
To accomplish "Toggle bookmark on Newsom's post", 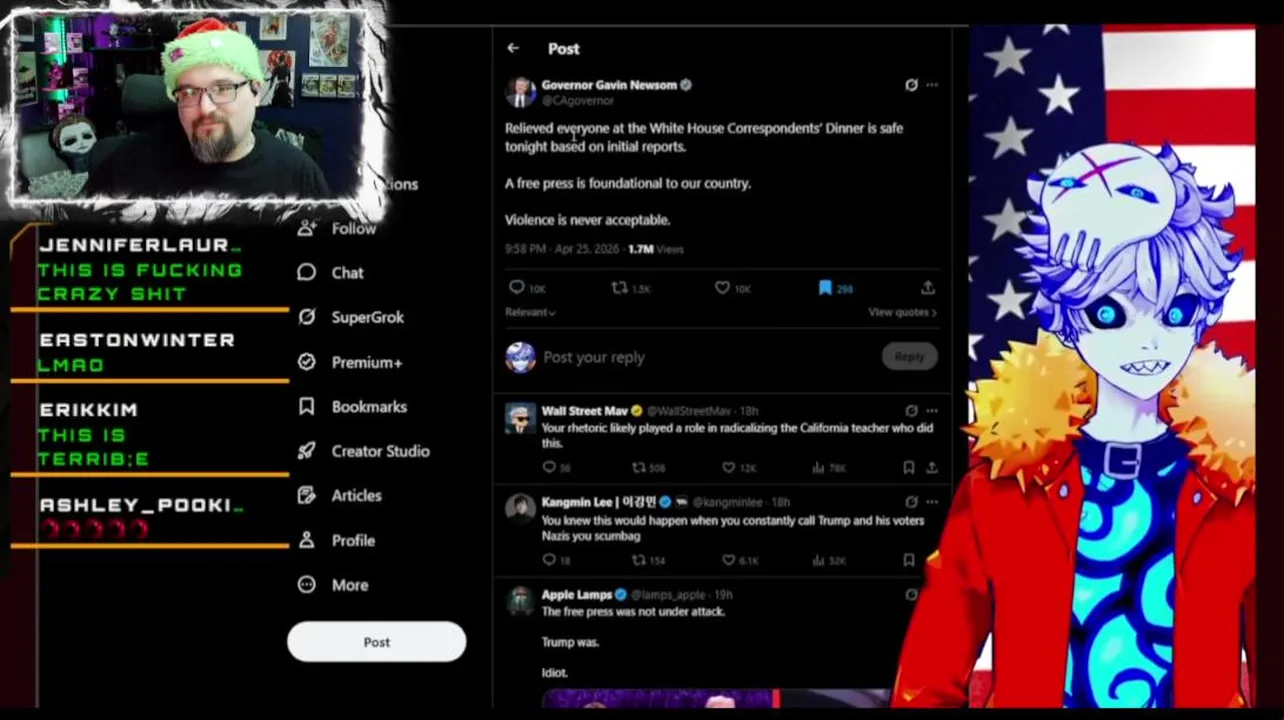I will click(x=825, y=288).
